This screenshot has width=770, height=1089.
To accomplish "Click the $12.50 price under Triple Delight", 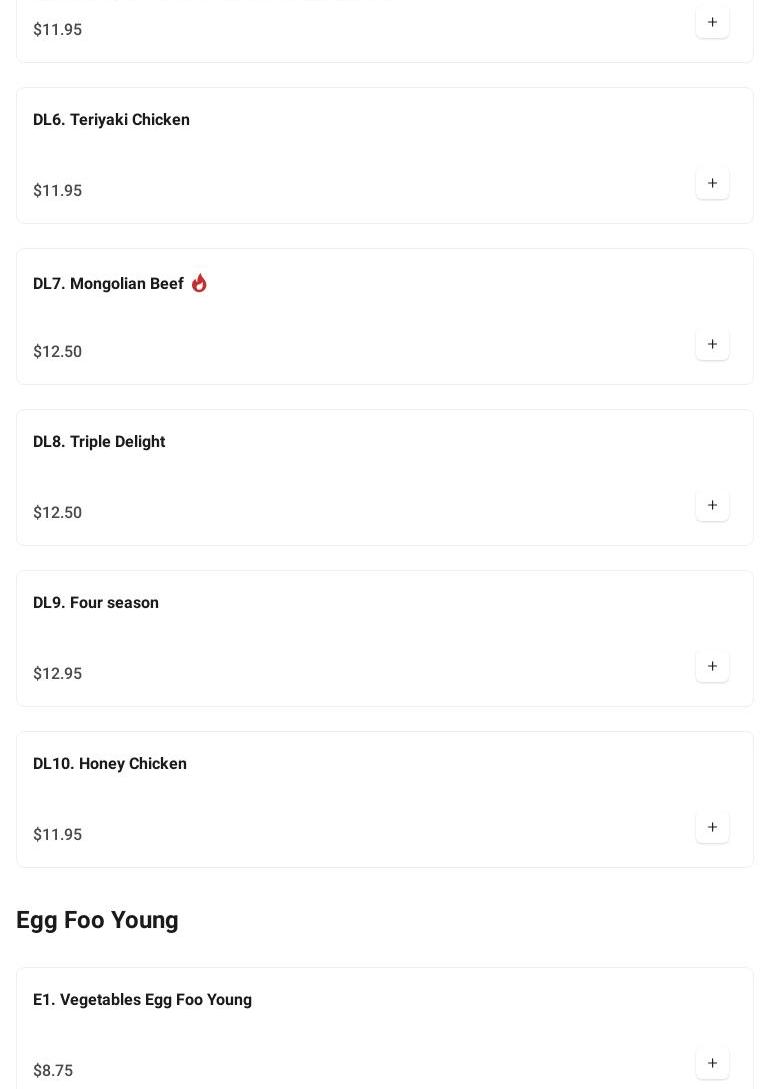I will (x=57, y=513).
